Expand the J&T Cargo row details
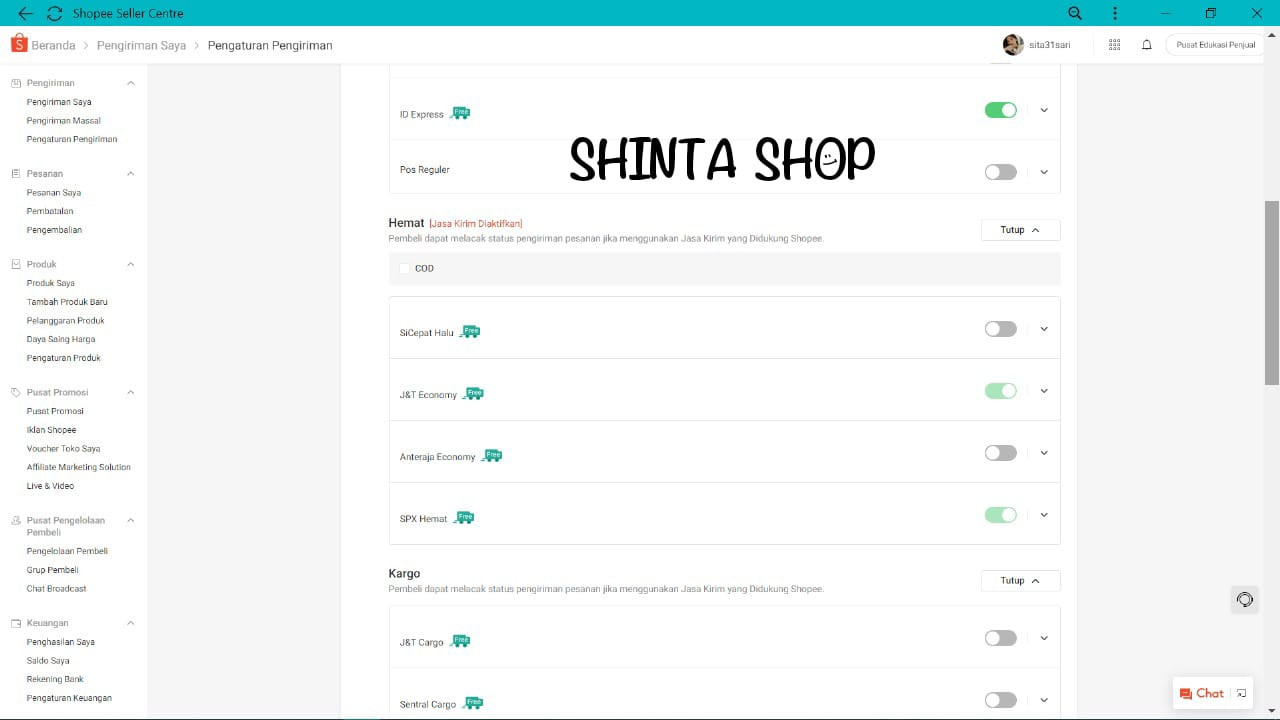The width and height of the screenshot is (1280, 720). 1044,638
